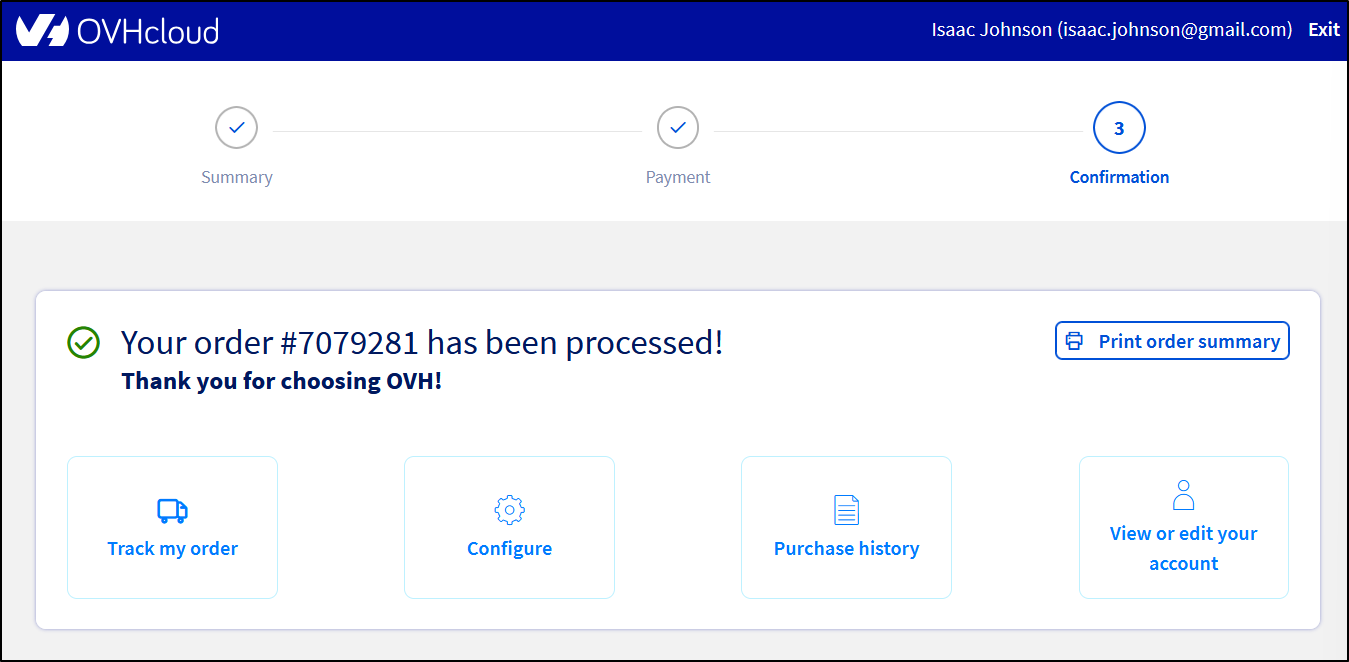
Task: Click the Summary step checkmark circle
Action: [x=236, y=128]
